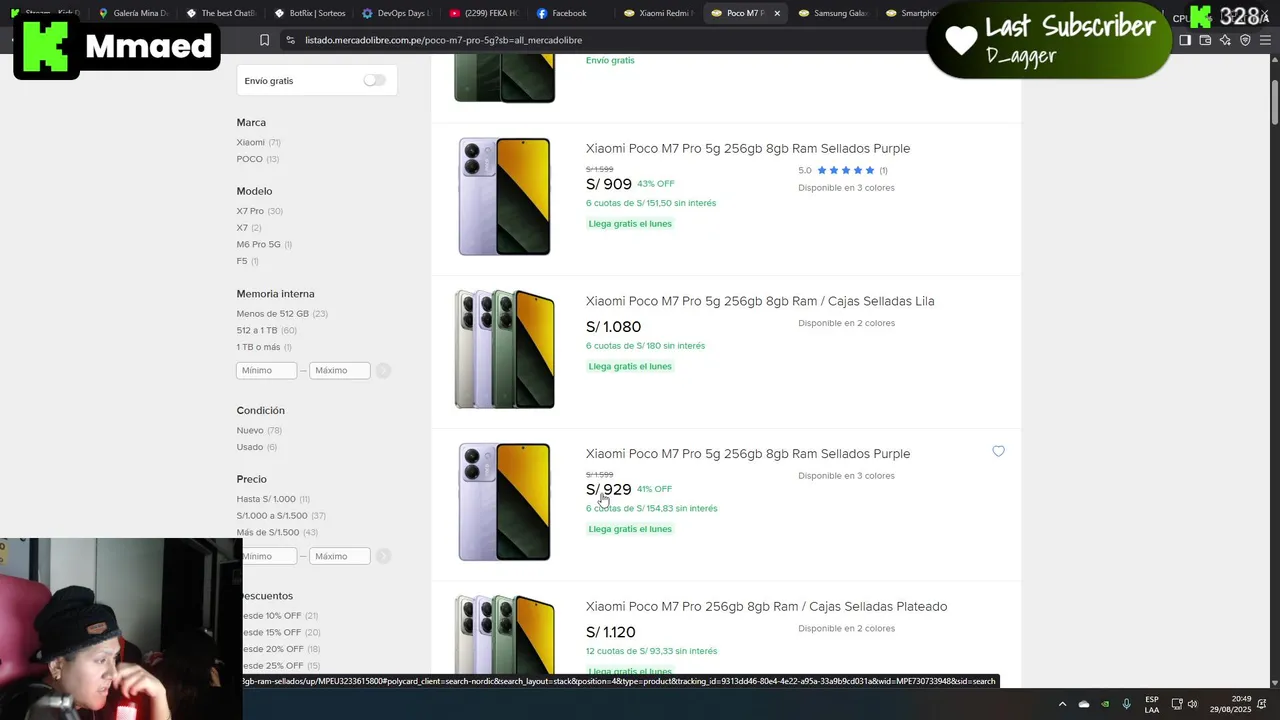
Task: Filter by Xiaomi brand
Action: click(x=258, y=142)
